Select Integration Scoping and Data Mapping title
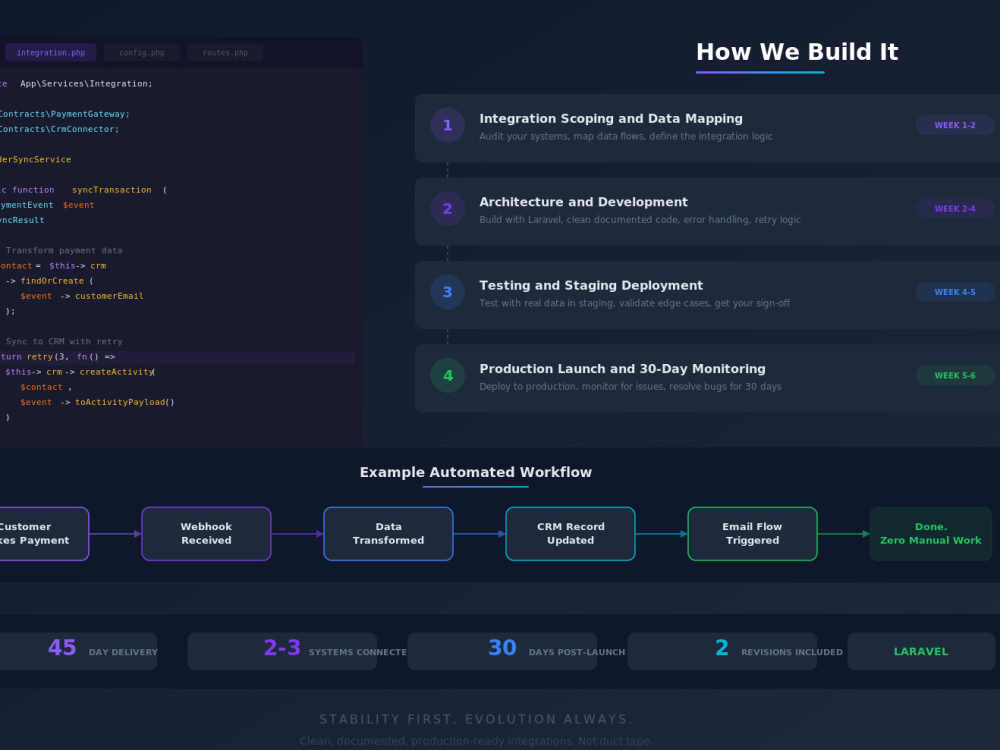Screen dimensions: 1000x750 pos(611,119)
